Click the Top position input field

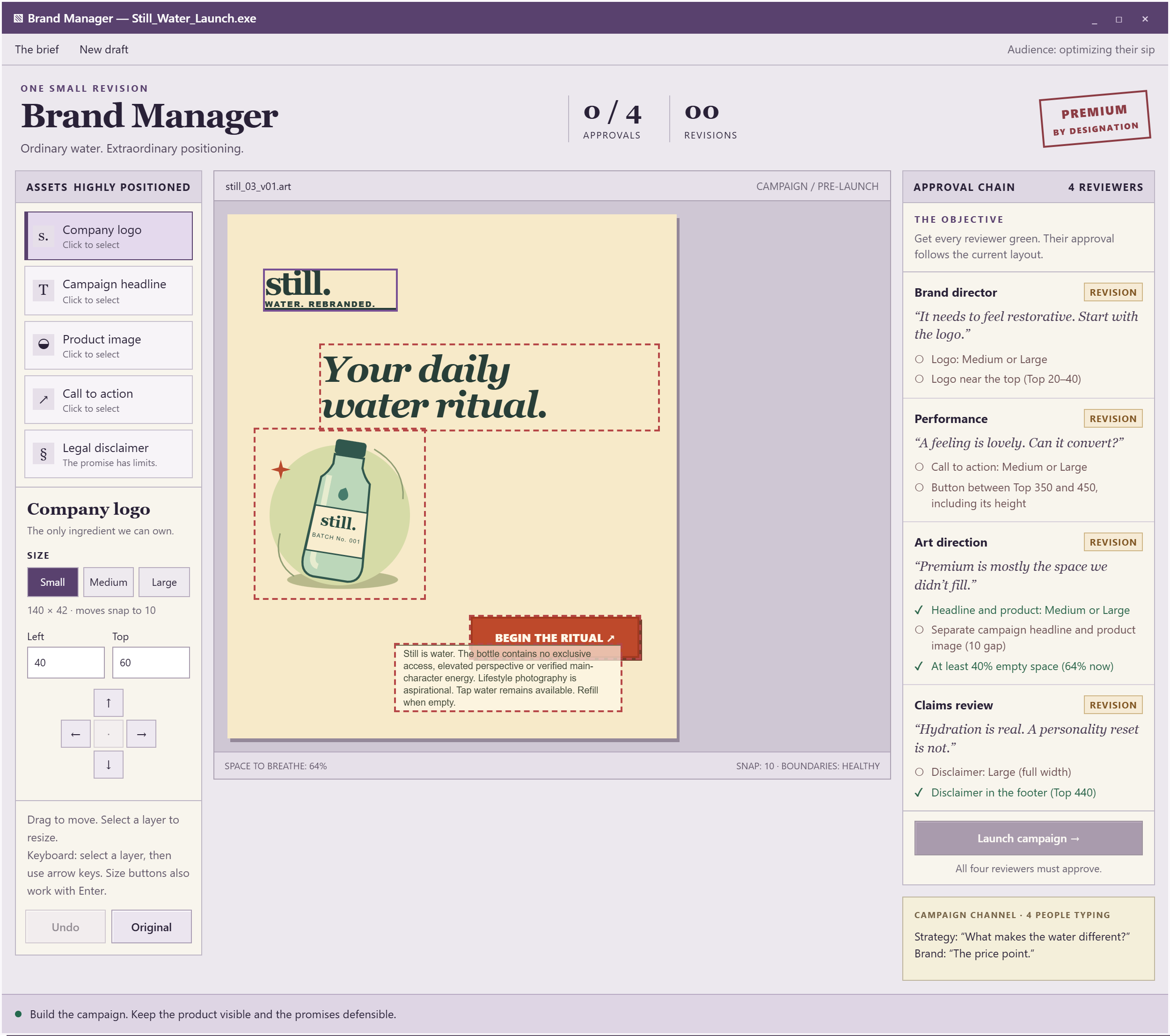[151, 663]
